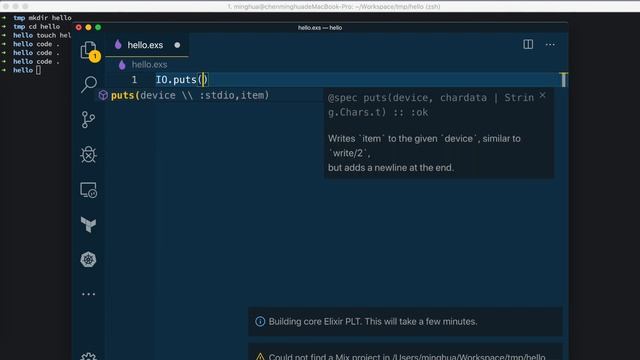
Task: Open the Kubernetes extension view
Action: [x=88, y=260]
